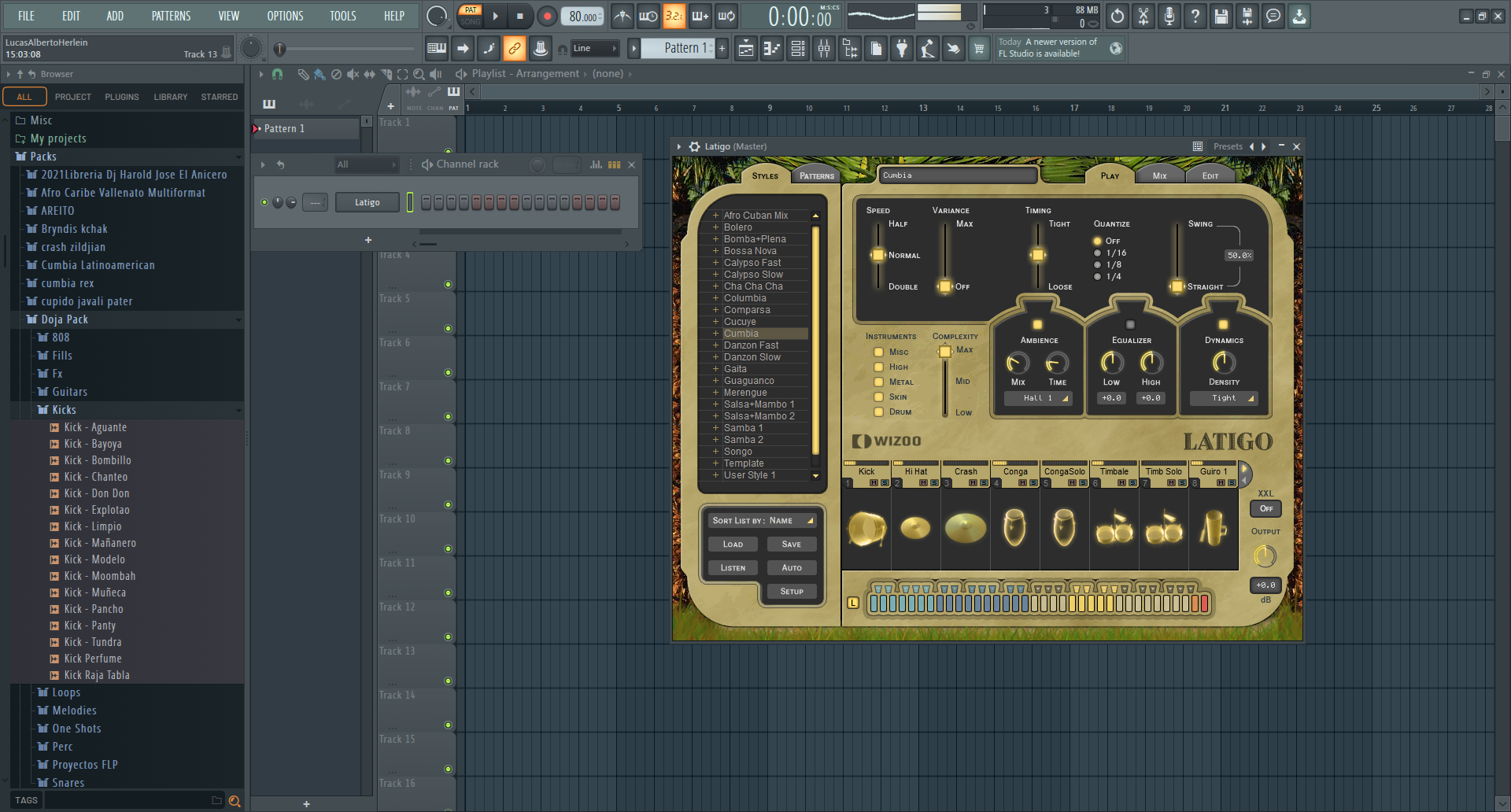Click the metronome icon in top toolbar
The width and height of the screenshot is (1511, 812).
click(622, 16)
